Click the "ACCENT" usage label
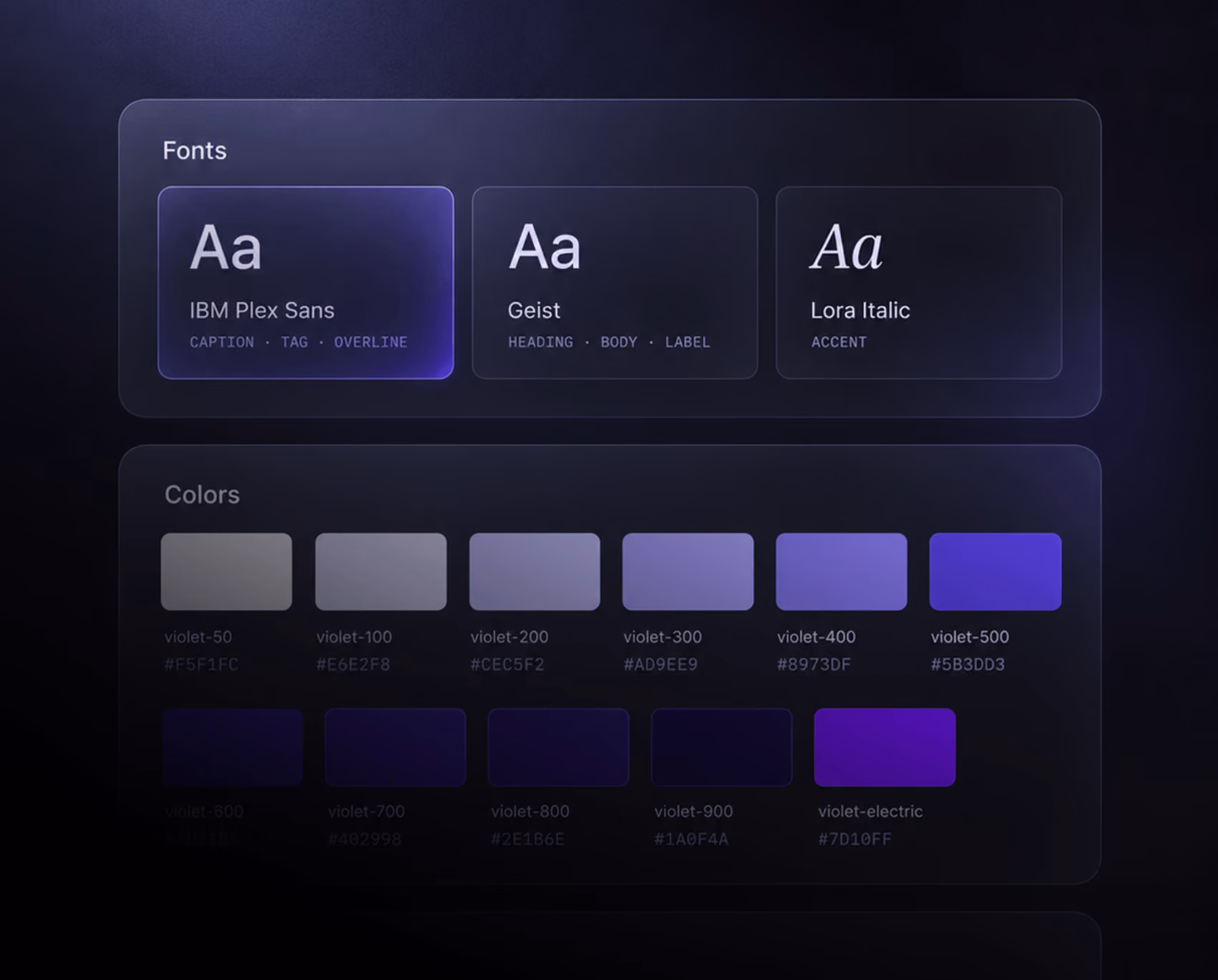Image resolution: width=1218 pixels, height=980 pixels. [839, 342]
